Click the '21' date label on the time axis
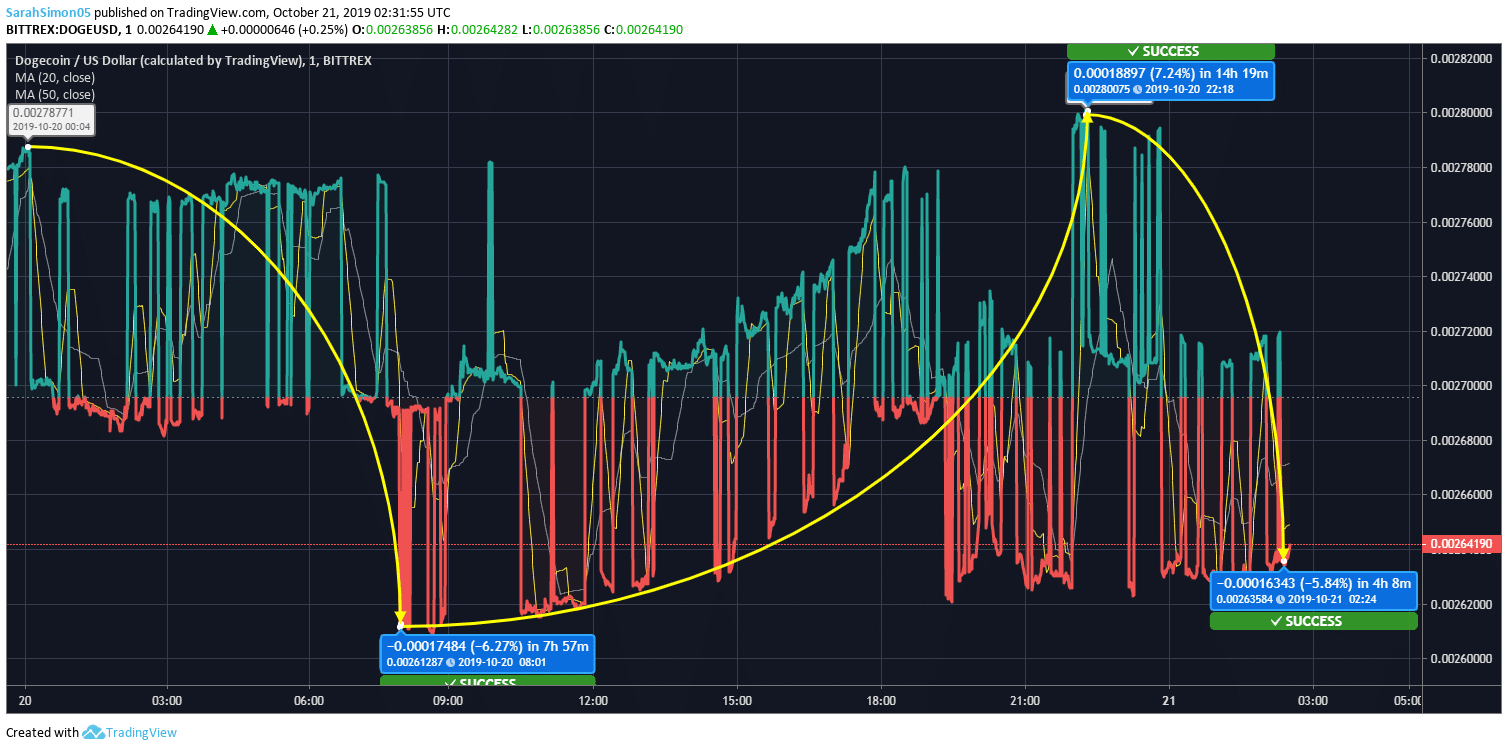Image resolution: width=1508 pixels, height=750 pixels. click(x=1169, y=701)
